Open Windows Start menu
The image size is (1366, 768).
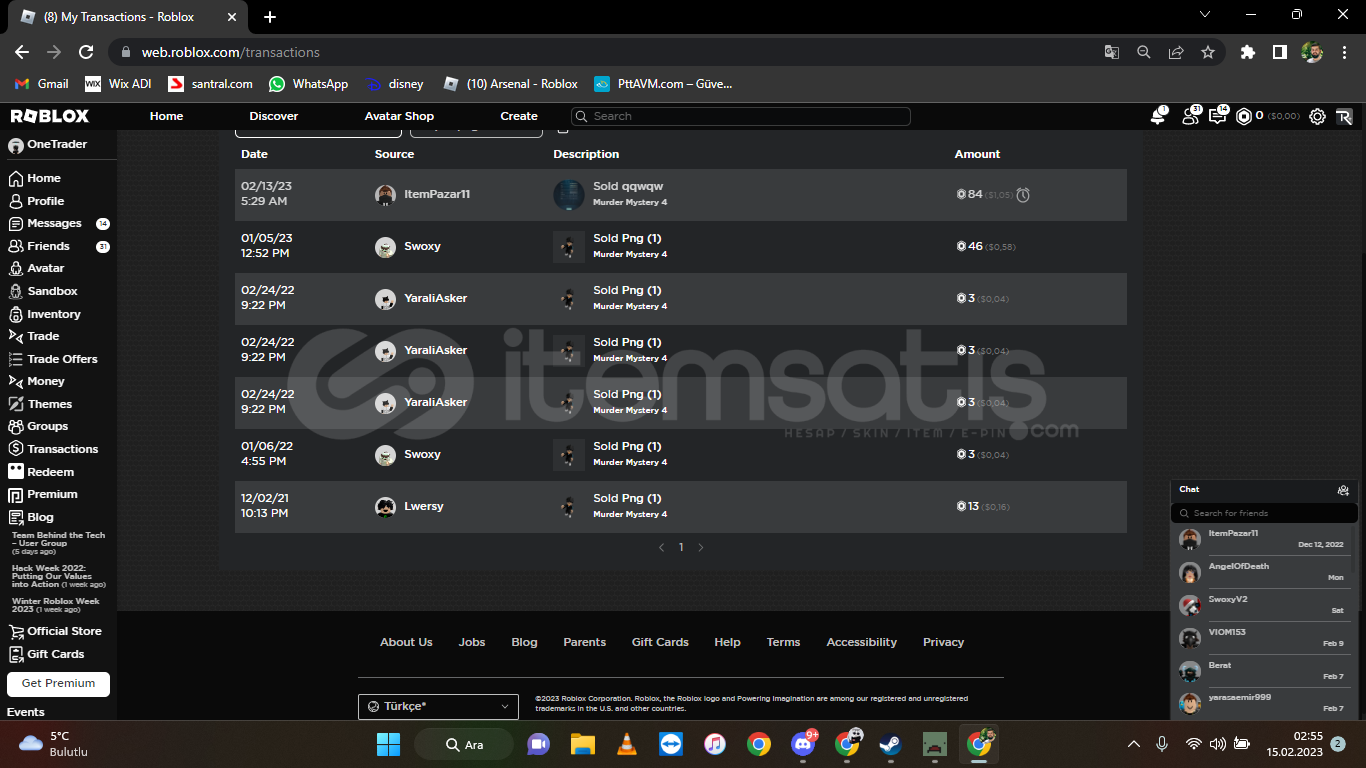coord(388,744)
